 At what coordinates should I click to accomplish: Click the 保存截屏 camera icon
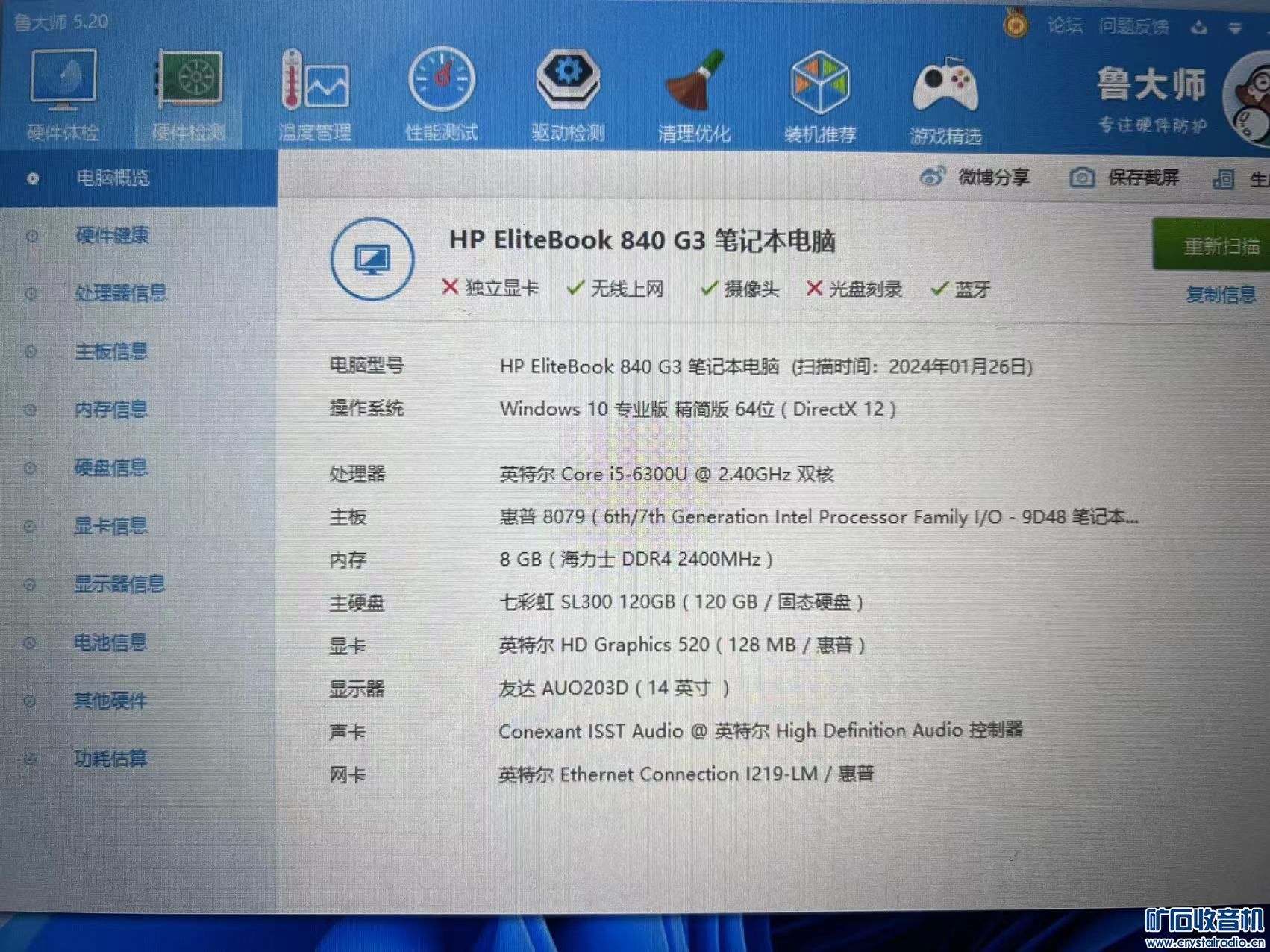pos(1082,178)
